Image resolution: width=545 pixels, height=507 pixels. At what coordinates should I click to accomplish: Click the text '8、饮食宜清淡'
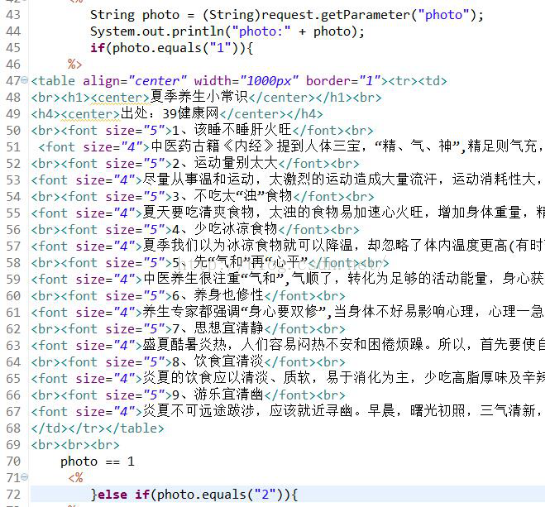(x=218, y=361)
